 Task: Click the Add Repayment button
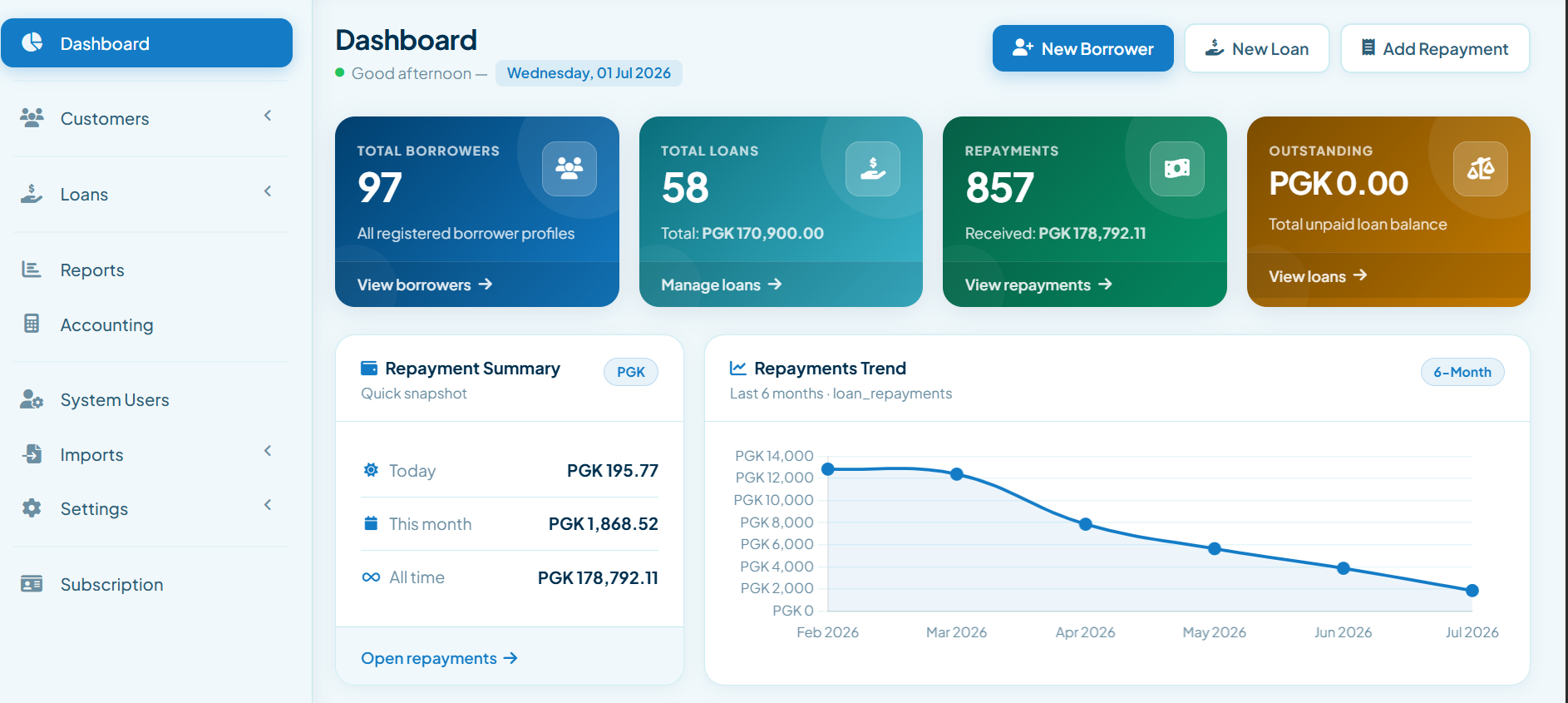tap(1435, 48)
